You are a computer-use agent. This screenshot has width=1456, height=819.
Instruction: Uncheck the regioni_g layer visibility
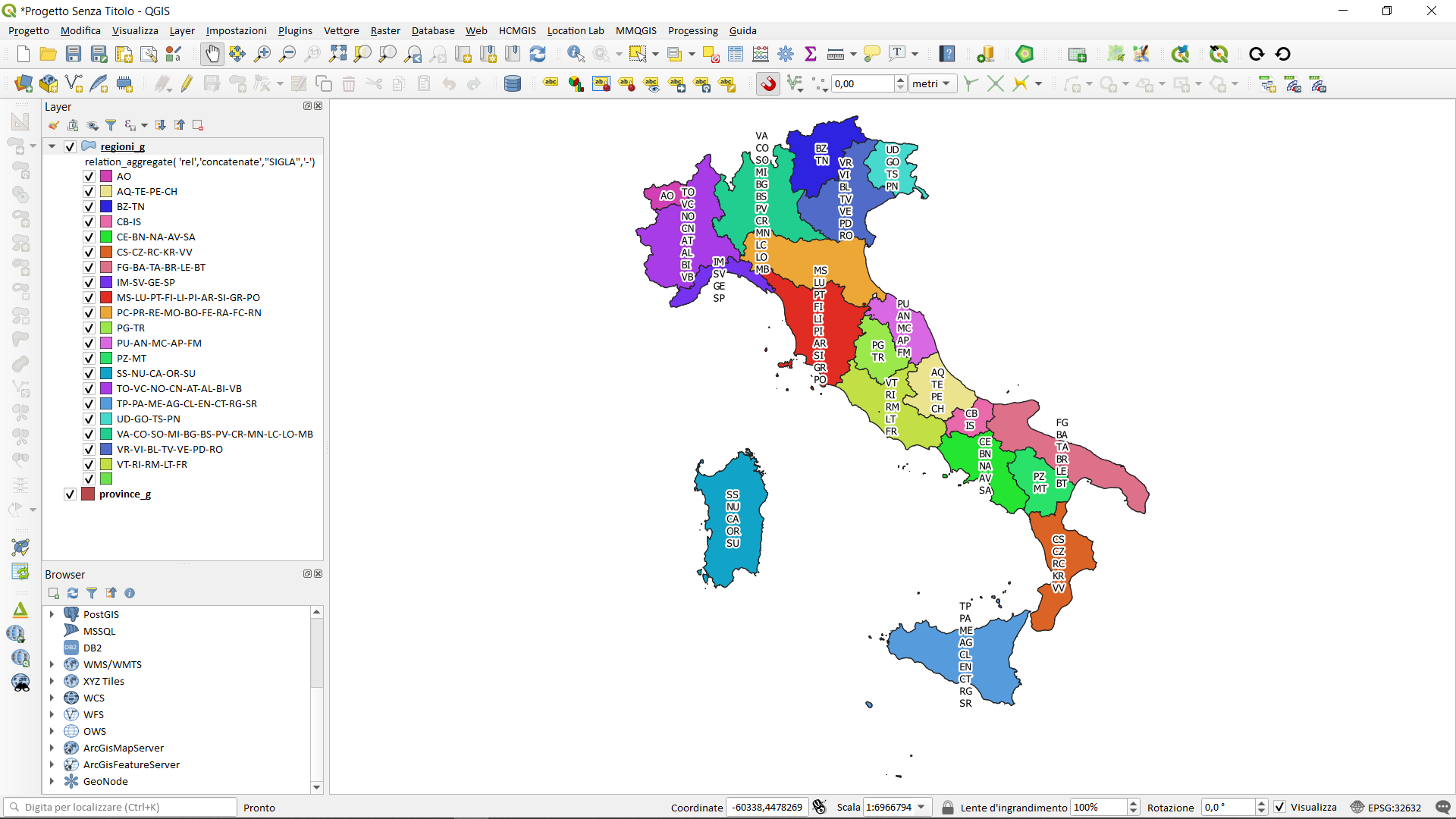(71, 146)
